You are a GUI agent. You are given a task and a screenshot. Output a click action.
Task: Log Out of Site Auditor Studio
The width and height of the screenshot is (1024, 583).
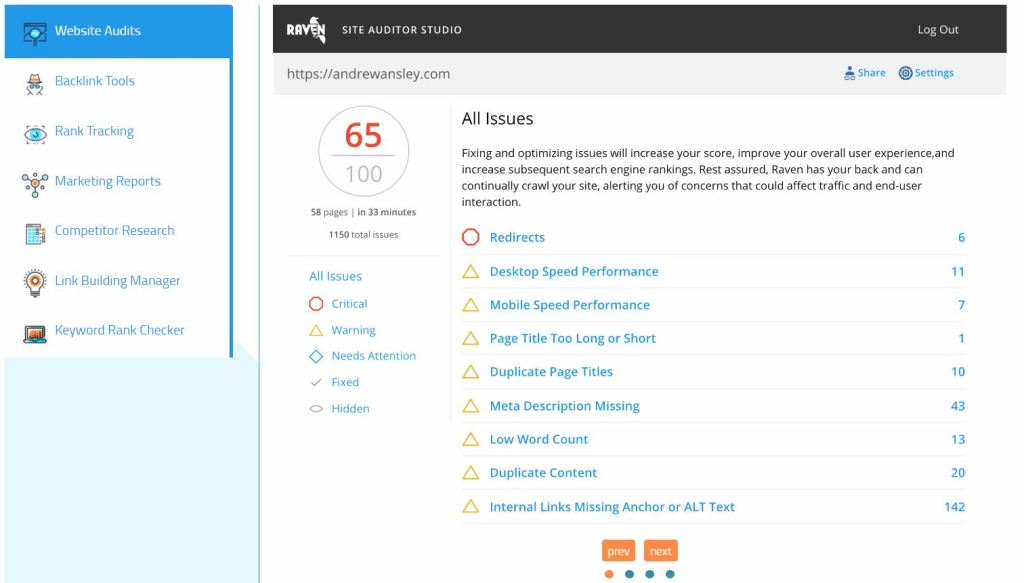pyautogui.click(x=937, y=30)
